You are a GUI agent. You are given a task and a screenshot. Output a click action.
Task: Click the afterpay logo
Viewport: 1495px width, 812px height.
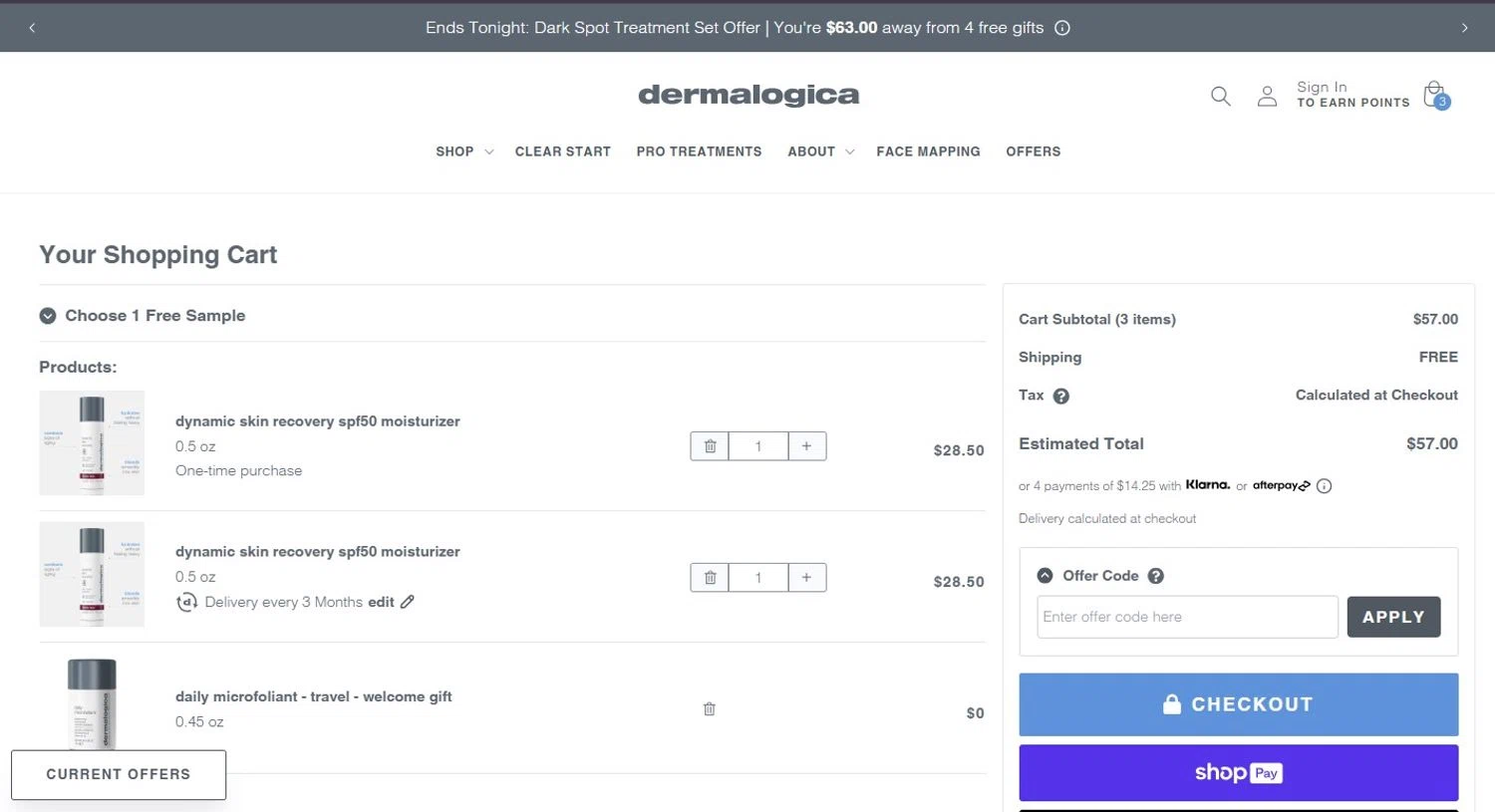pyautogui.click(x=1282, y=485)
